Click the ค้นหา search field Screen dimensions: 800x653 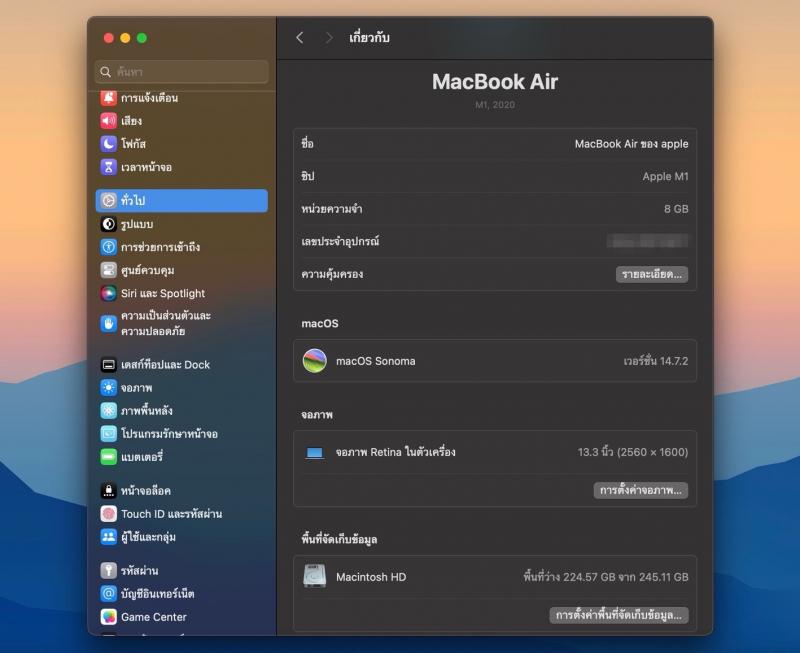(182, 72)
